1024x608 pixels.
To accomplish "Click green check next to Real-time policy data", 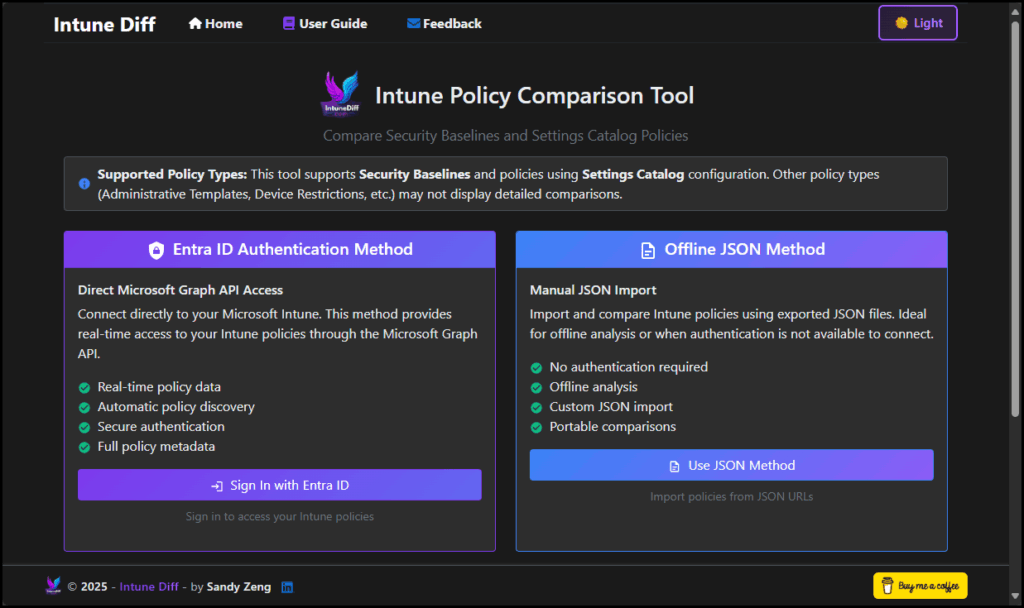I will coord(84,388).
